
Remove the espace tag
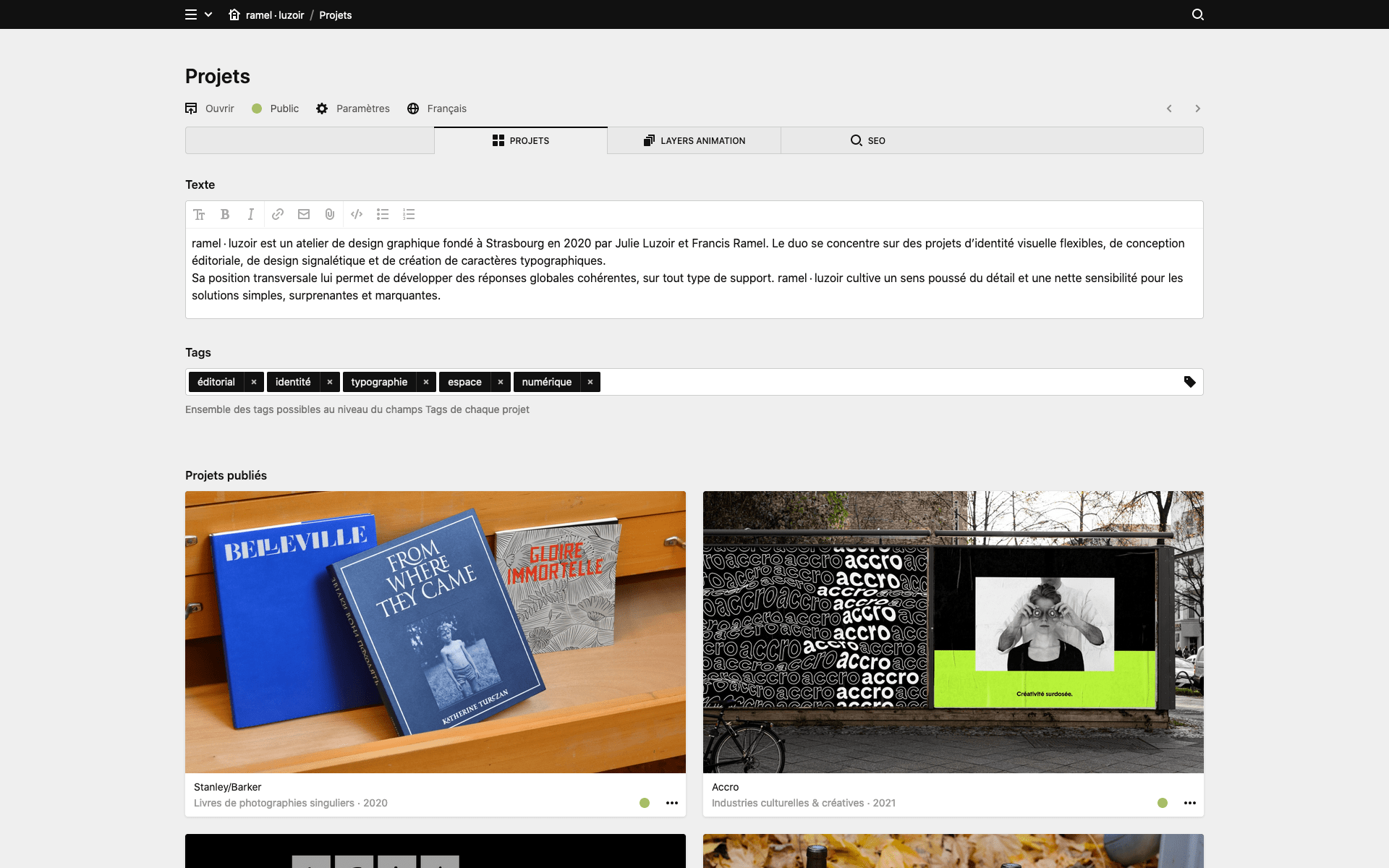[501, 382]
